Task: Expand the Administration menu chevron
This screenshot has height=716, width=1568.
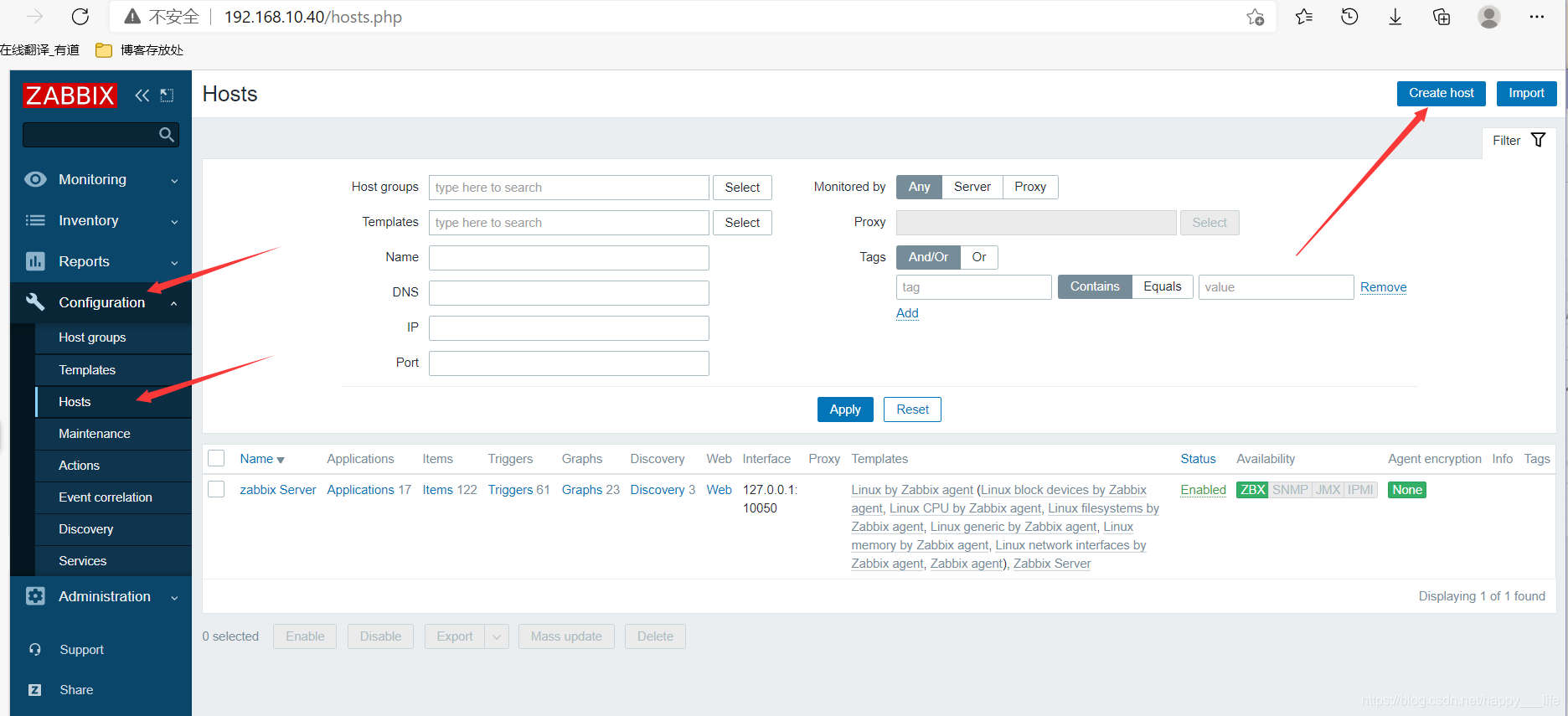Action: tap(174, 598)
